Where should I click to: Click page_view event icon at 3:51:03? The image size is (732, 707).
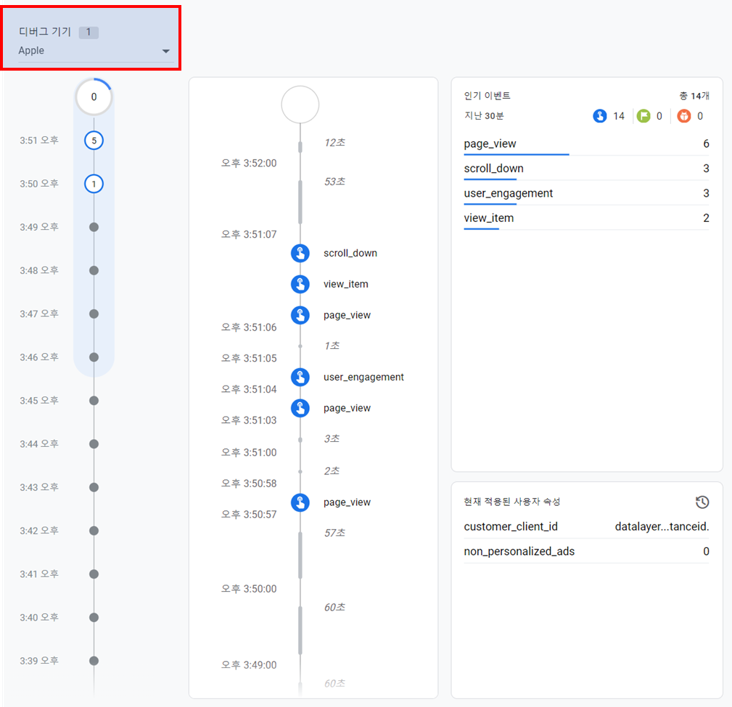tap(300, 408)
